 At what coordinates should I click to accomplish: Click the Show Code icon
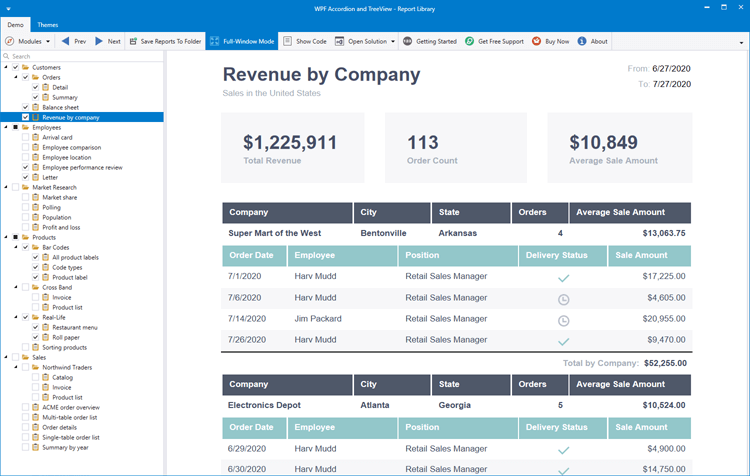pos(288,42)
